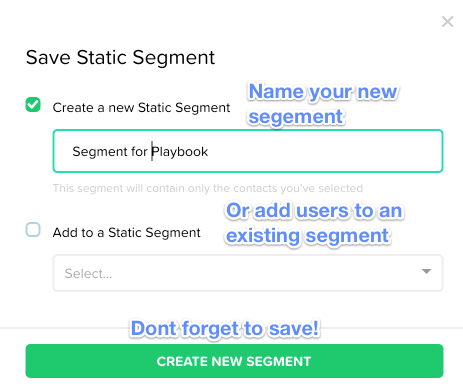This screenshot has height=389, width=463.
Task: Click the word for in the name field
Action: [x=139, y=152]
